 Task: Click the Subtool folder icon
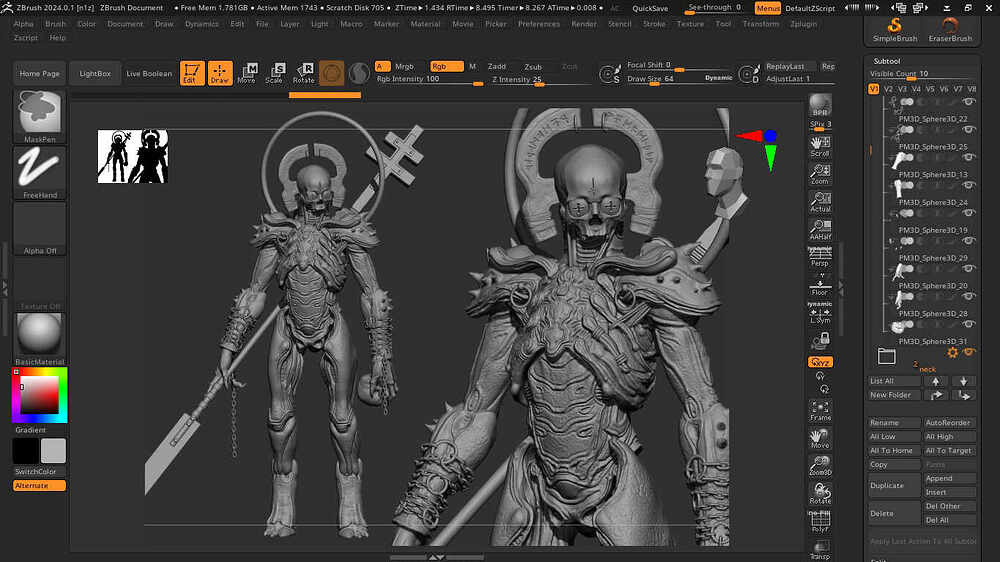tap(886, 356)
